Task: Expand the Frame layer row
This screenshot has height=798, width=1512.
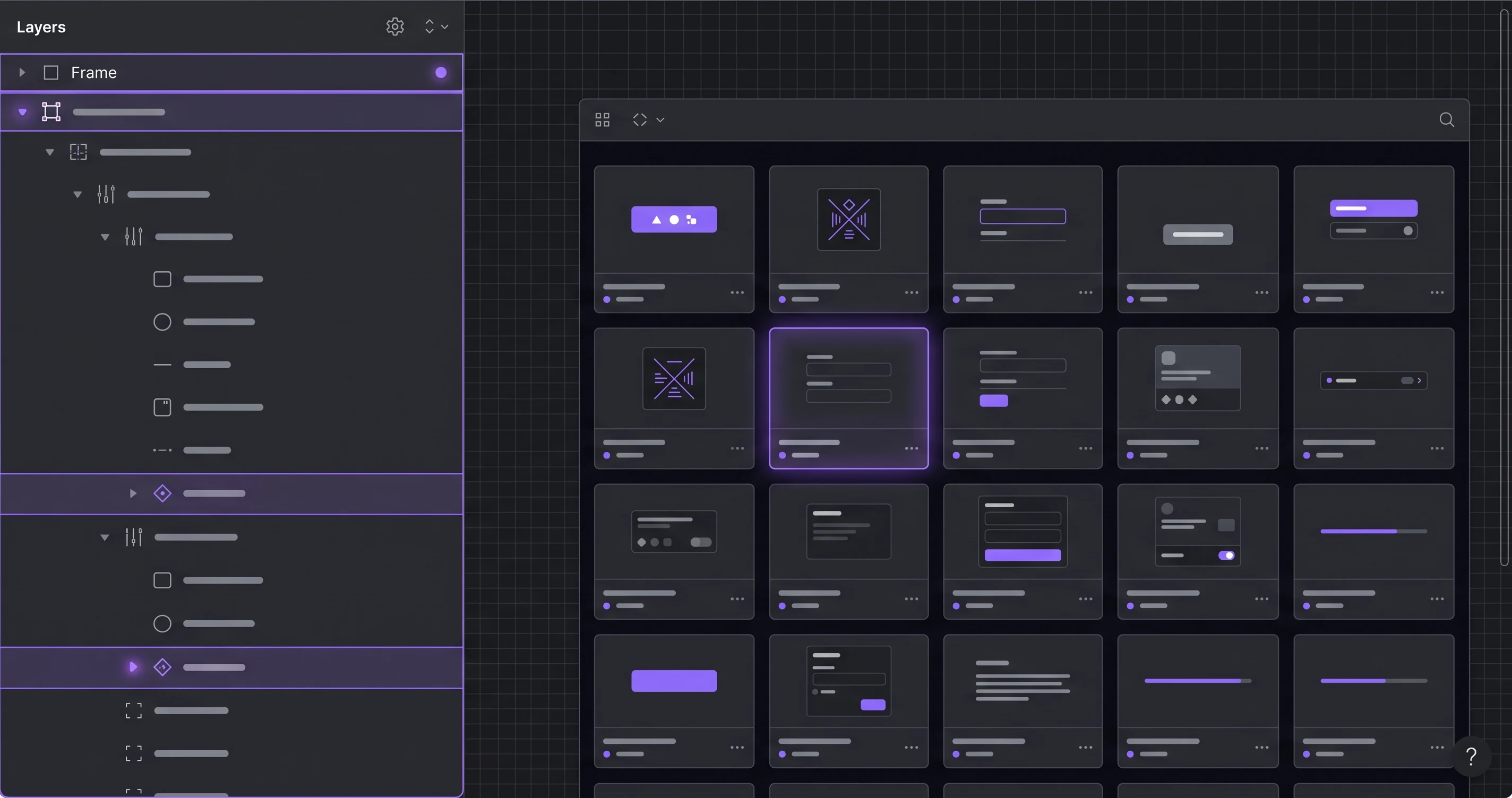Action: 22,72
